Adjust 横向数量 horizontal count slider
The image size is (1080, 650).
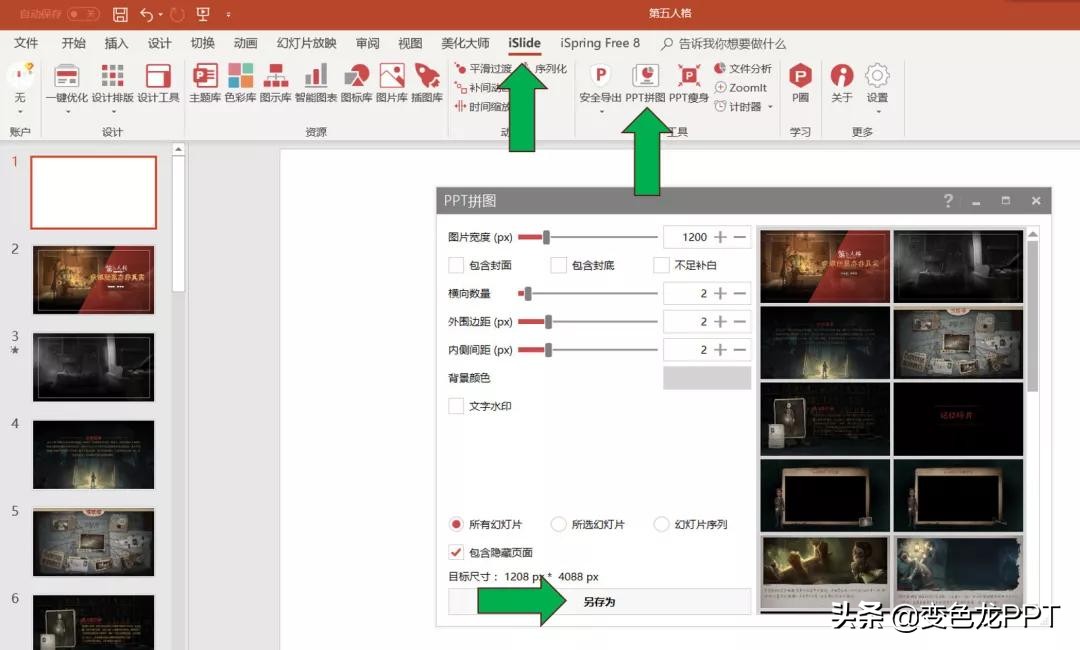click(528, 293)
